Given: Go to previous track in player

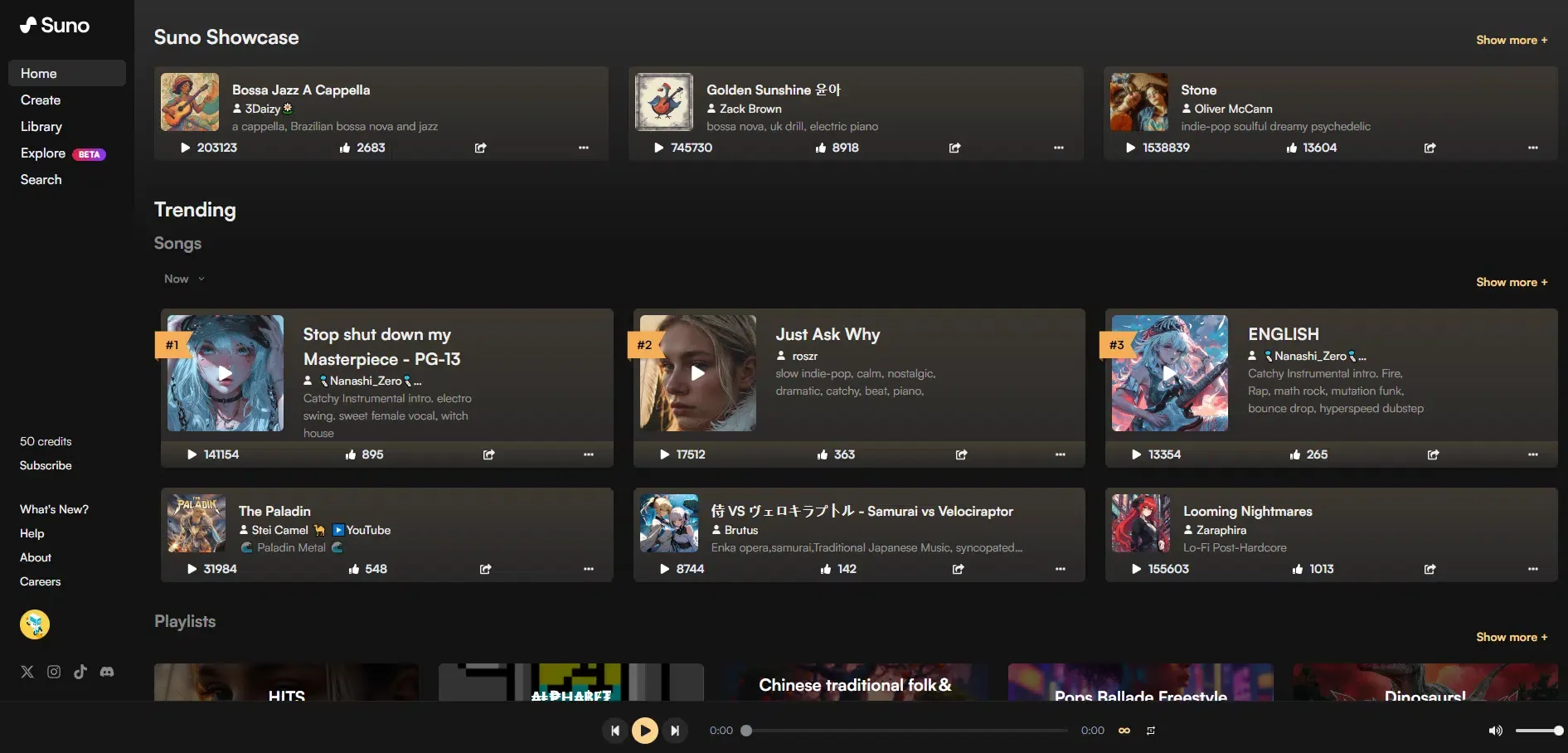Looking at the screenshot, I should pos(615,731).
